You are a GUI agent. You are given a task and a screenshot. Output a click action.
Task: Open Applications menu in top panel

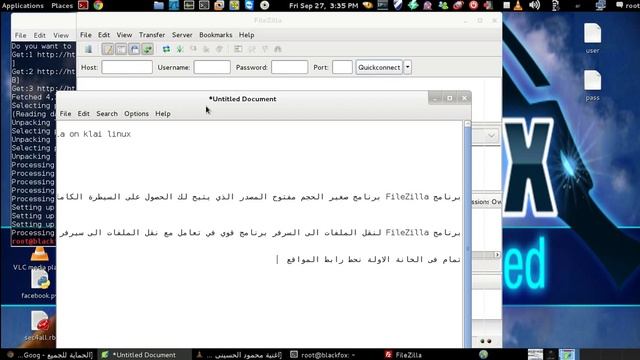click(x=22, y=5)
